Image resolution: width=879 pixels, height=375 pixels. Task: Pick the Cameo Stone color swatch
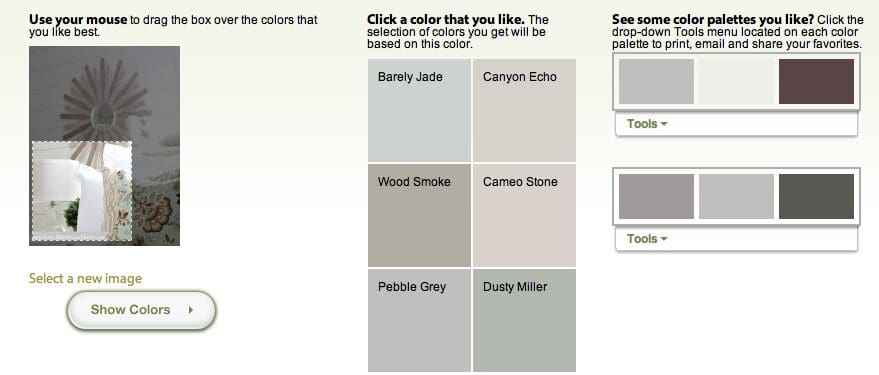click(524, 215)
